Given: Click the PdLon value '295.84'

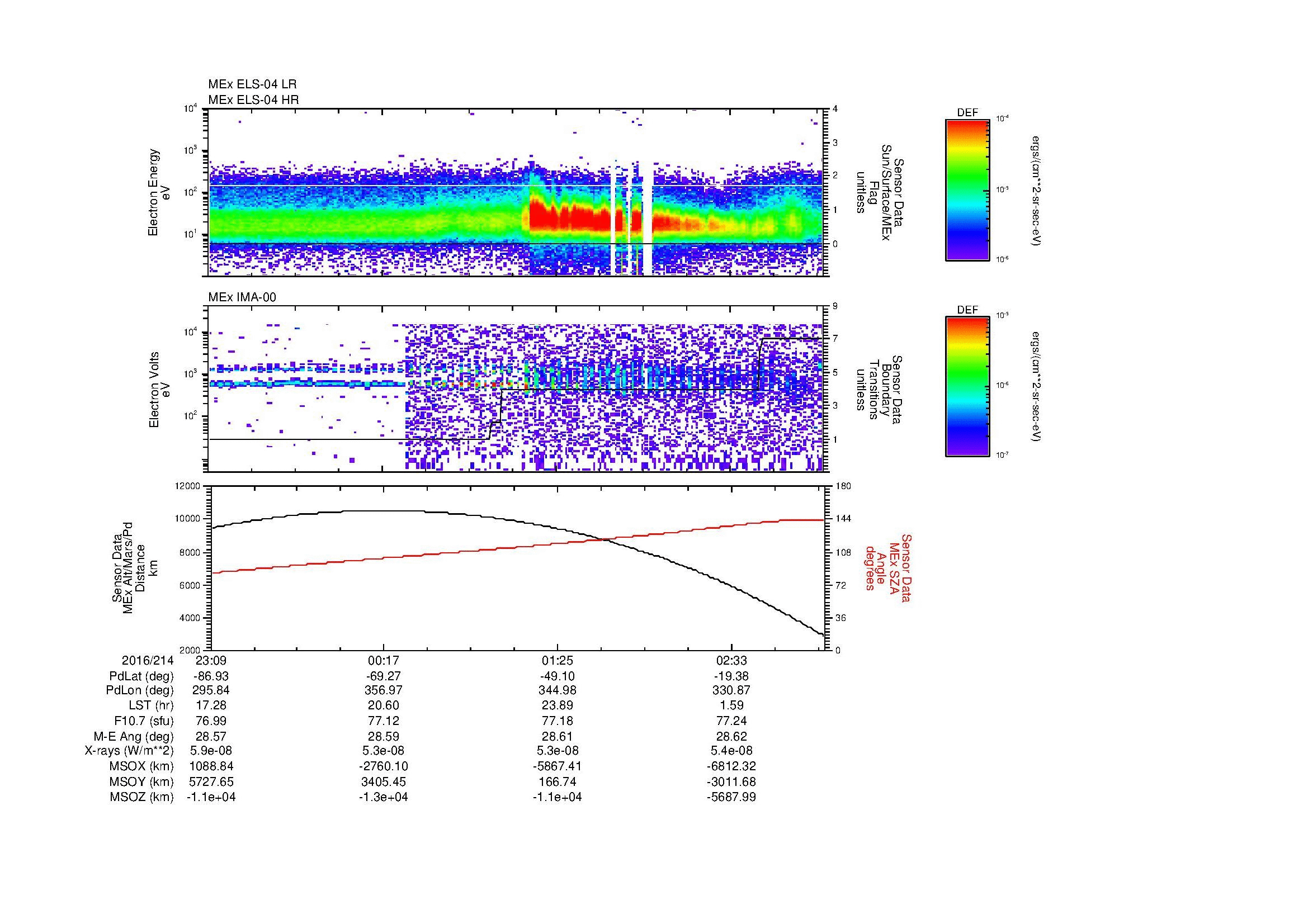Looking at the screenshot, I should (211, 690).
